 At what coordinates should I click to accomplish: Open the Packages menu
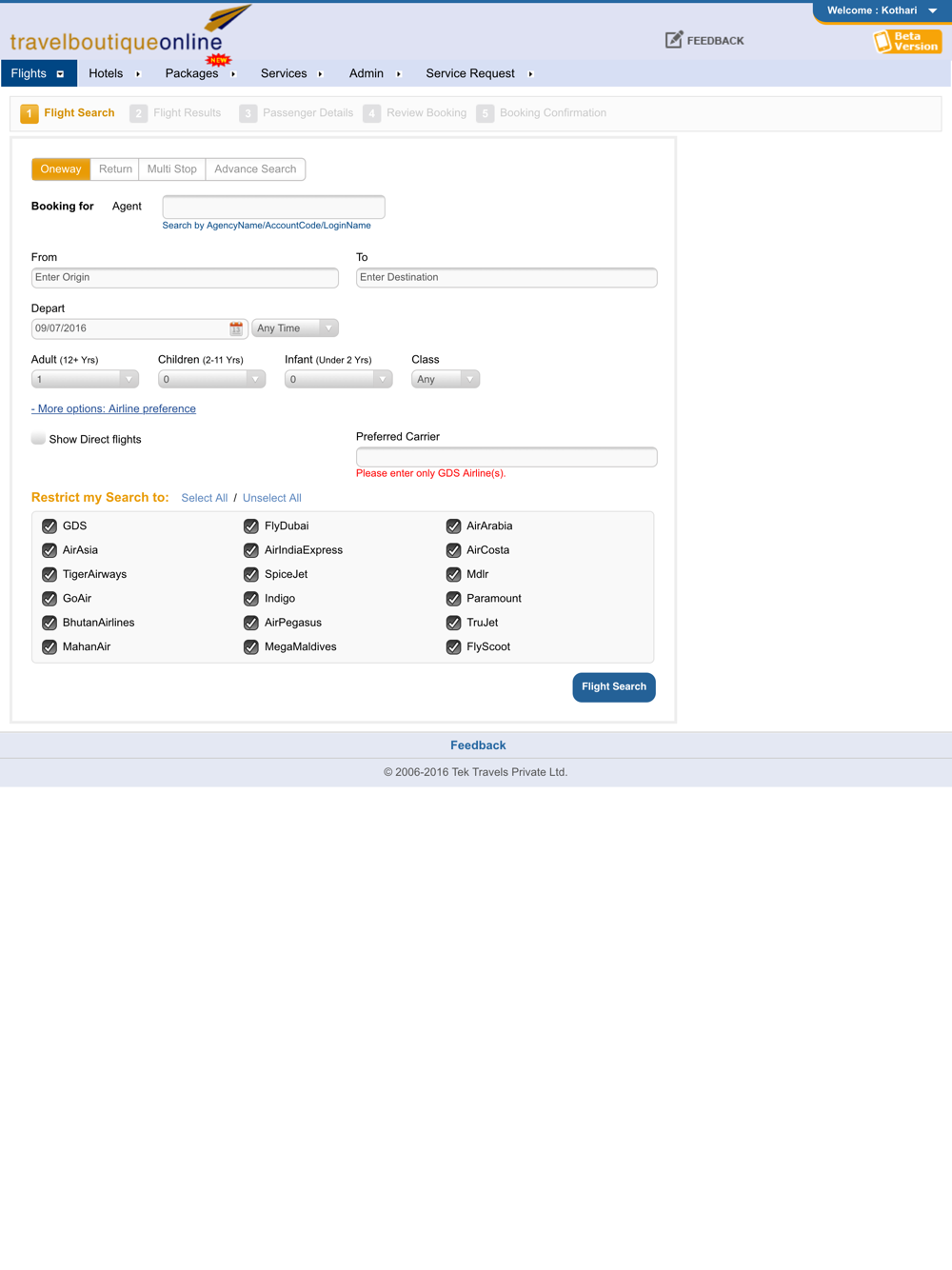[x=200, y=73]
